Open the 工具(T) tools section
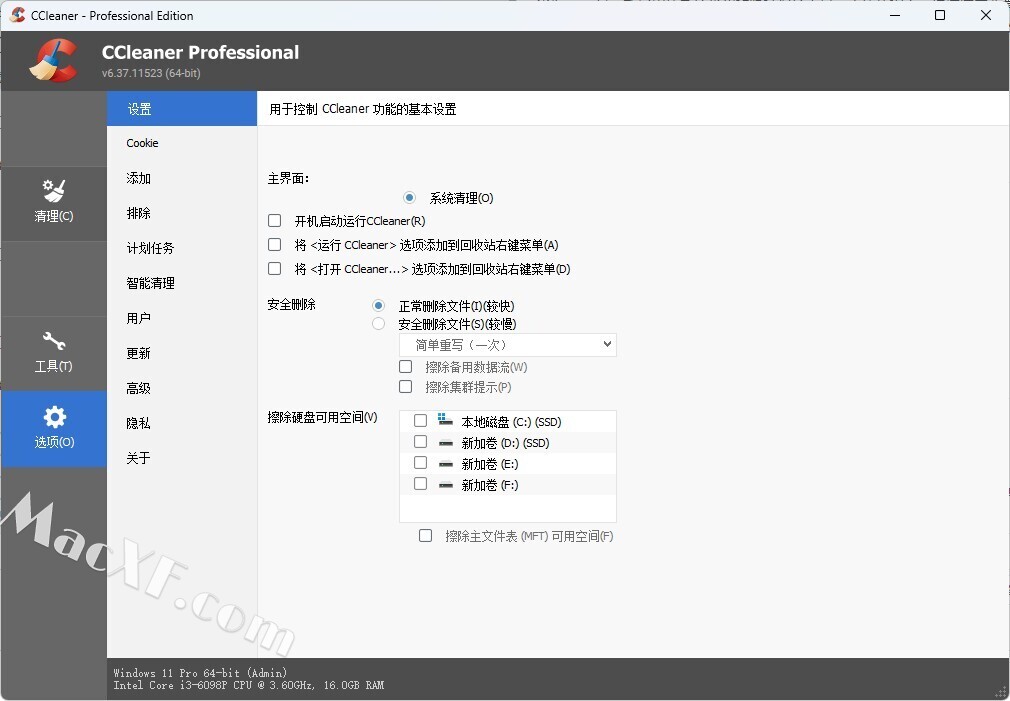1010x701 pixels. click(x=53, y=354)
